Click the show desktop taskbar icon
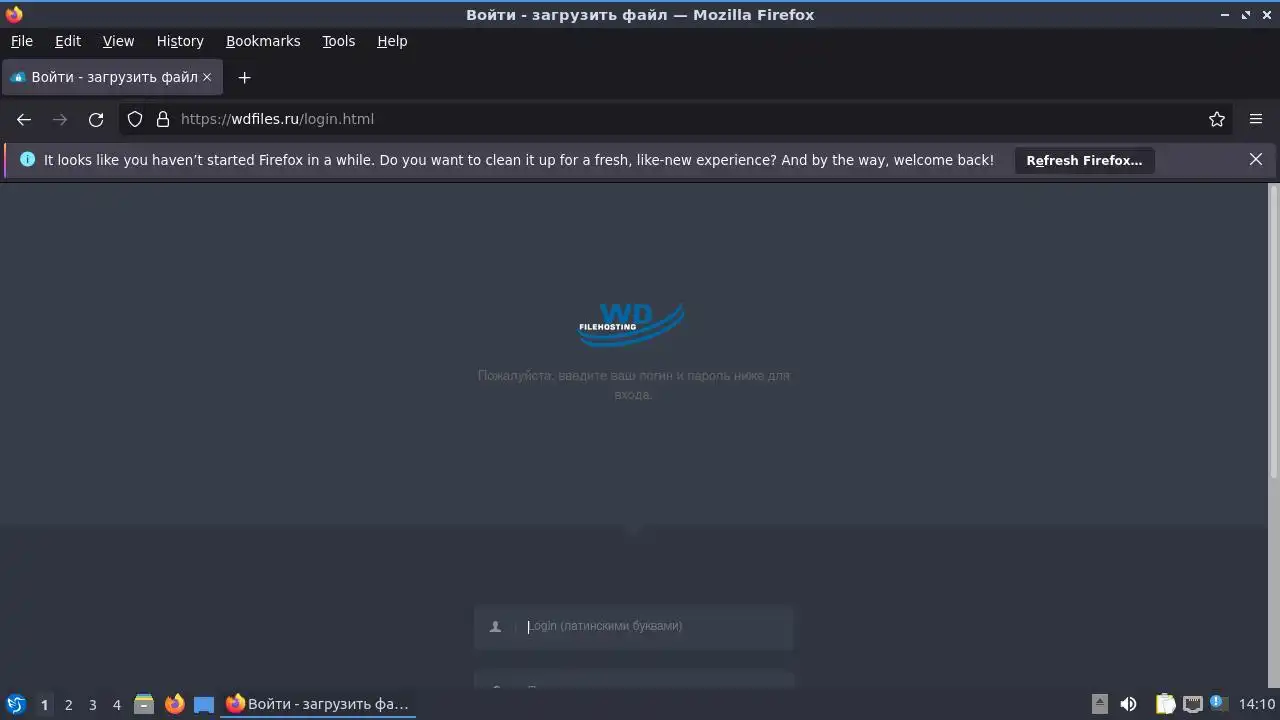This screenshot has width=1280, height=720. point(204,704)
